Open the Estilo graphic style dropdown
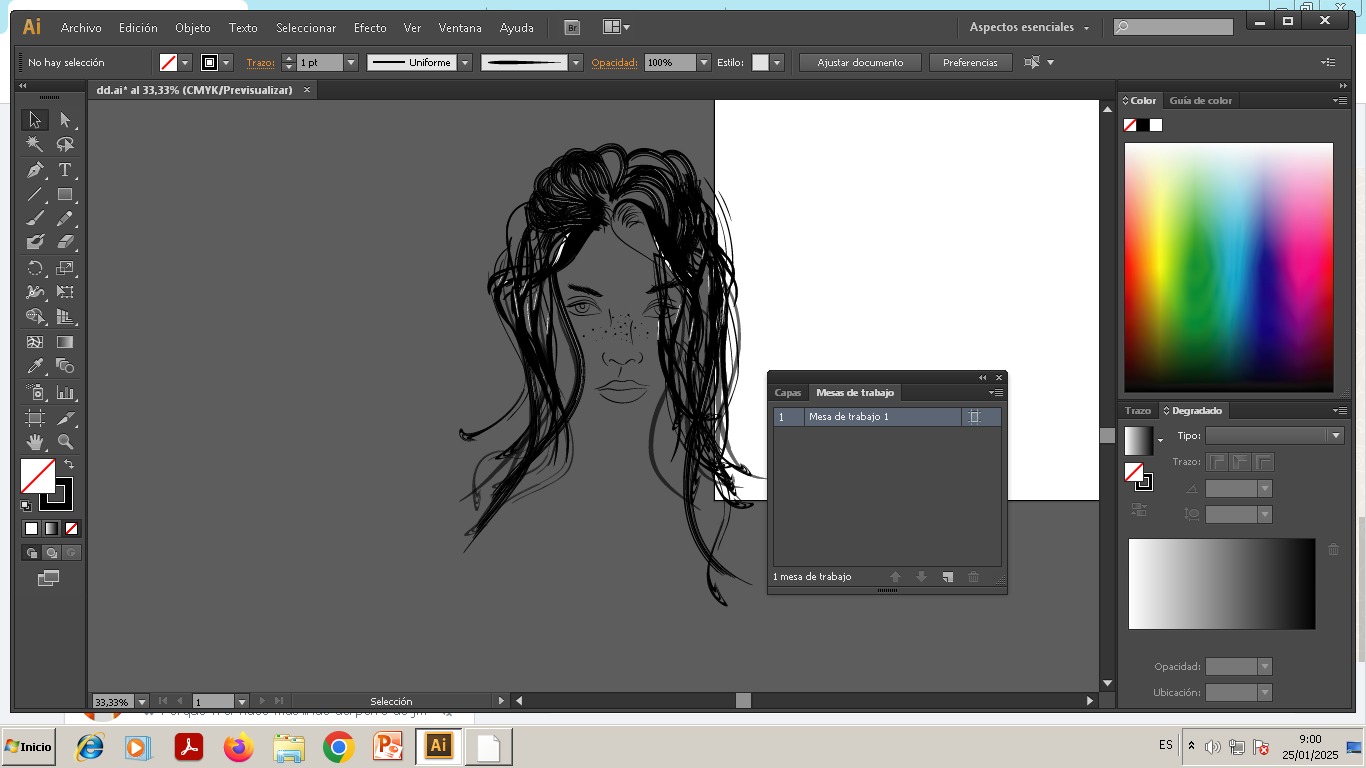 [x=777, y=63]
